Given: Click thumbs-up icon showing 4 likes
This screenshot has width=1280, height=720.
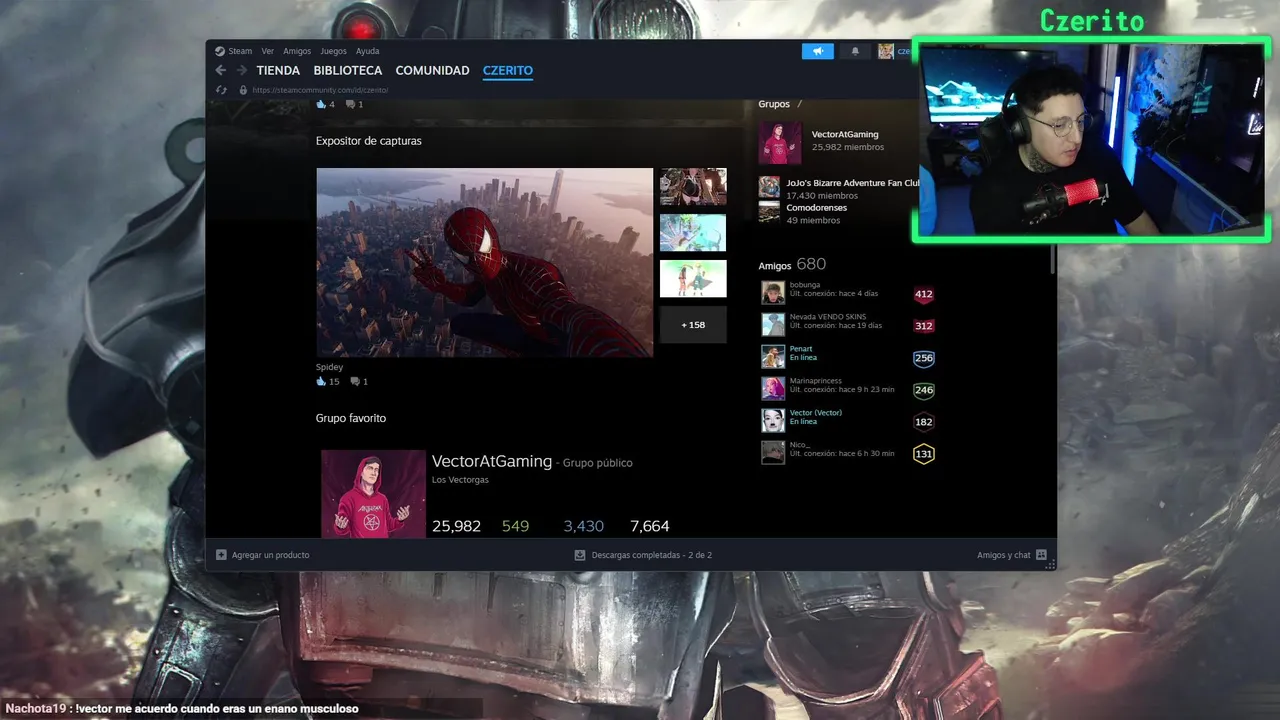Looking at the screenshot, I should (321, 104).
